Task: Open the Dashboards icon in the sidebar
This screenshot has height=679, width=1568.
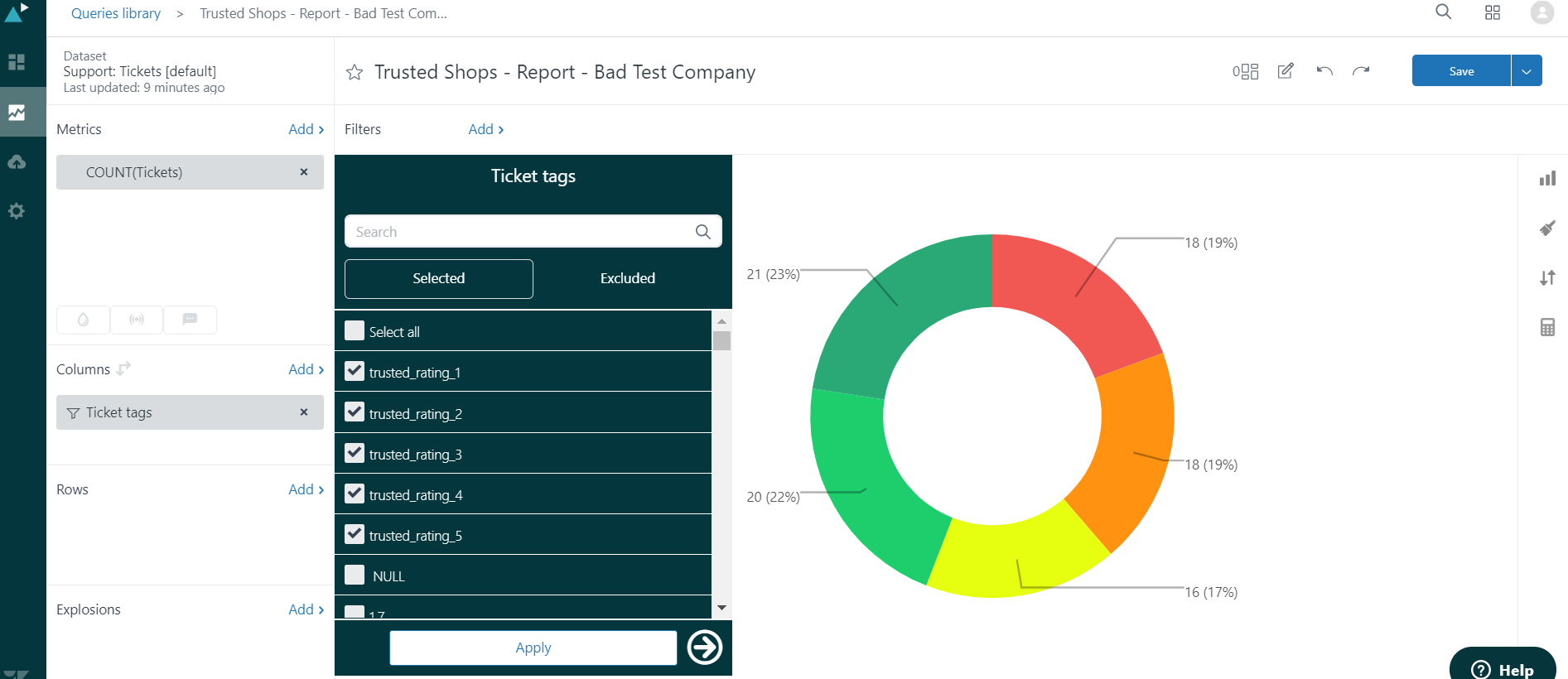Action: pos(17,62)
